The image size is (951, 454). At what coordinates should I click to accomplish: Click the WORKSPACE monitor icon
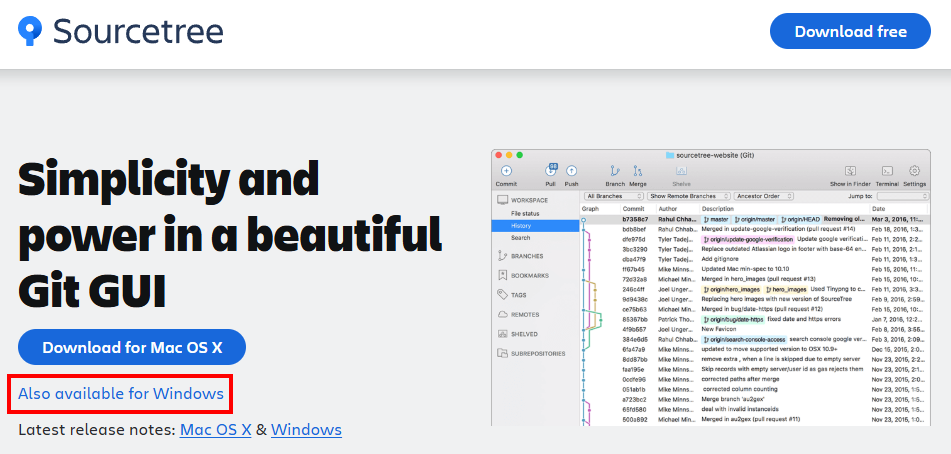pos(503,200)
